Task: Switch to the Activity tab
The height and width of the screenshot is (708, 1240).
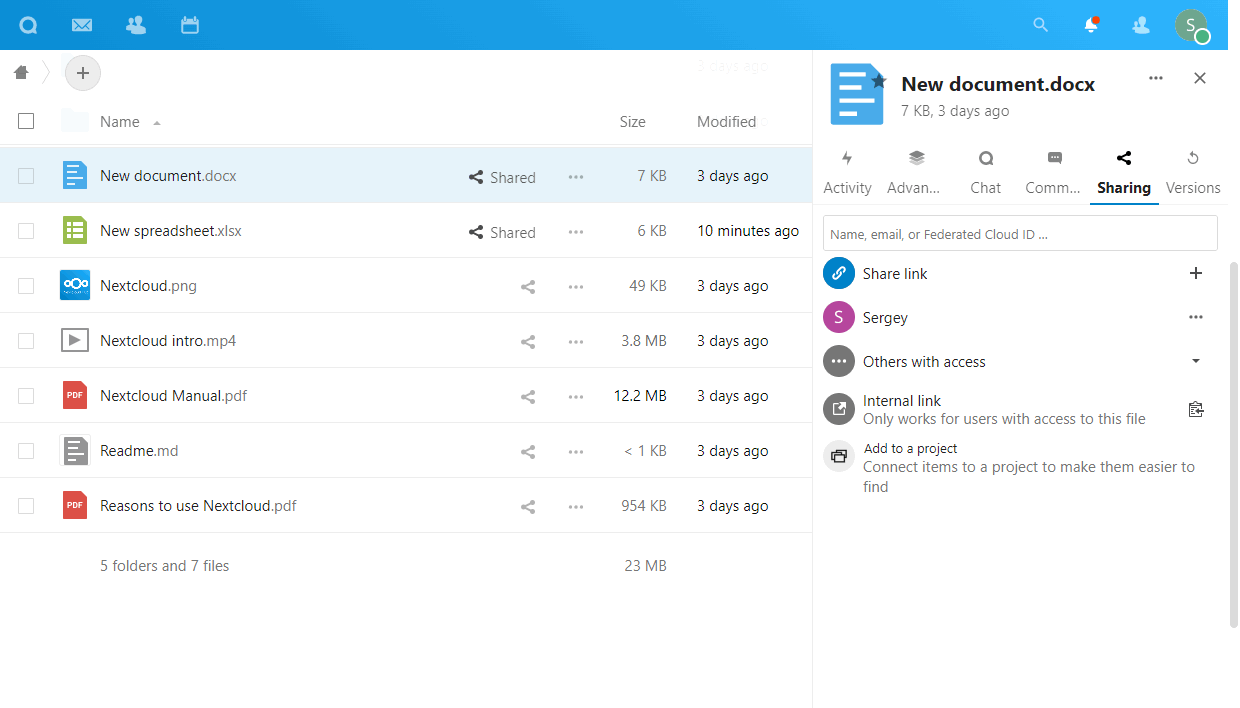Action: [847, 173]
